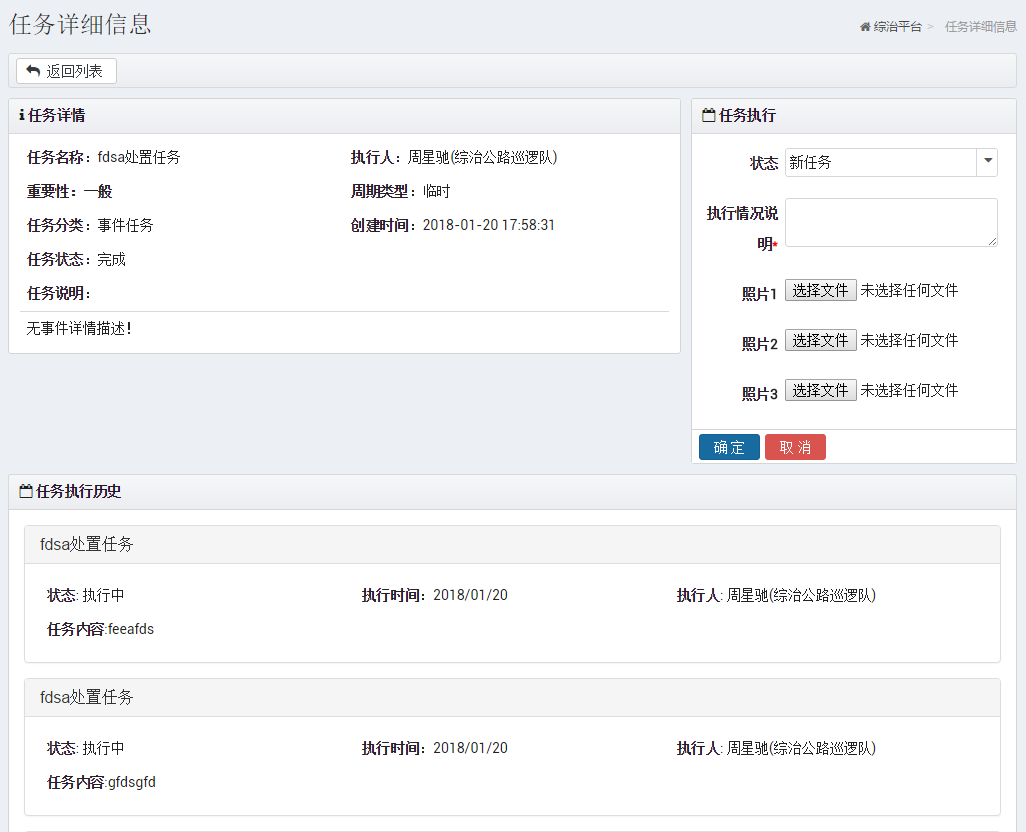The height and width of the screenshot is (832, 1026).
Task: Click the home icon in the breadcrumb
Action: pos(865,27)
